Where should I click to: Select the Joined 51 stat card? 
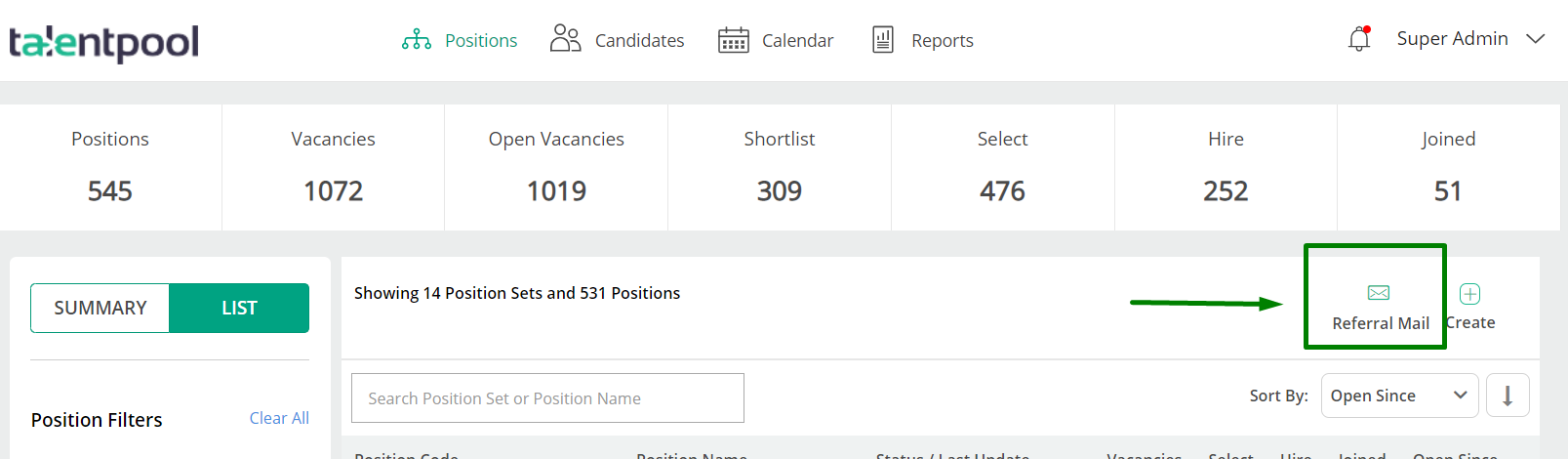click(1448, 167)
